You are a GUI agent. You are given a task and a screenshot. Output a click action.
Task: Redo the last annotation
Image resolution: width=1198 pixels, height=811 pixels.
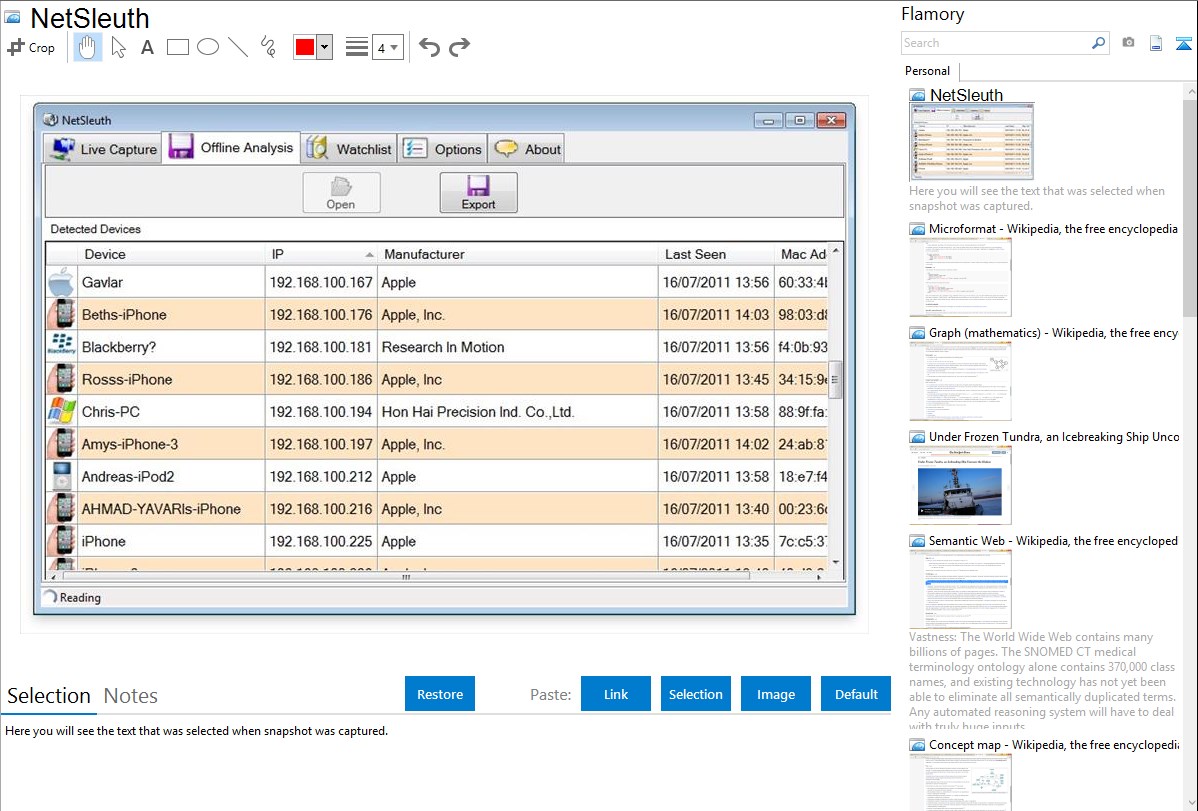click(459, 47)
